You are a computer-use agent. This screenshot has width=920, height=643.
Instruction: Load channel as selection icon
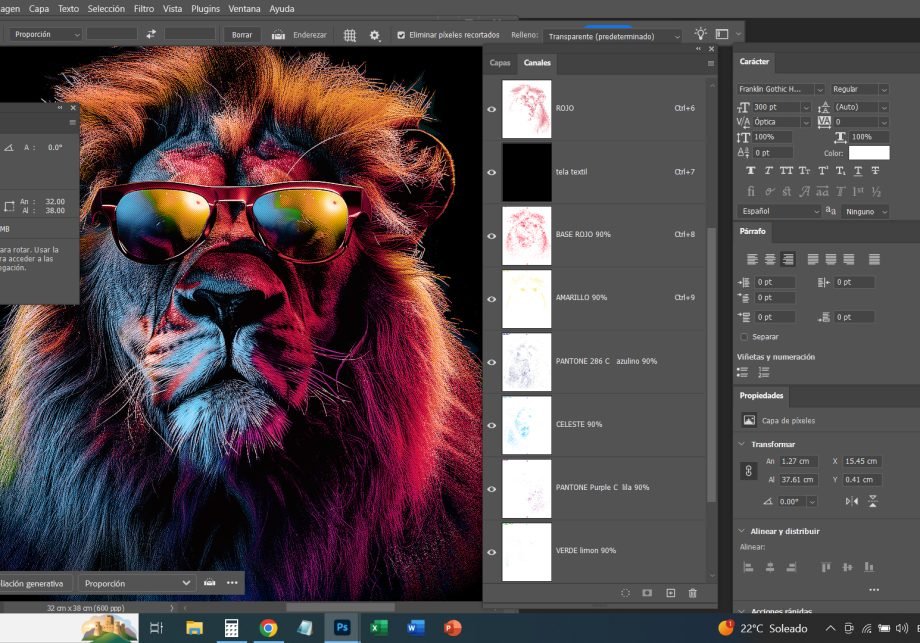(625, 593)
